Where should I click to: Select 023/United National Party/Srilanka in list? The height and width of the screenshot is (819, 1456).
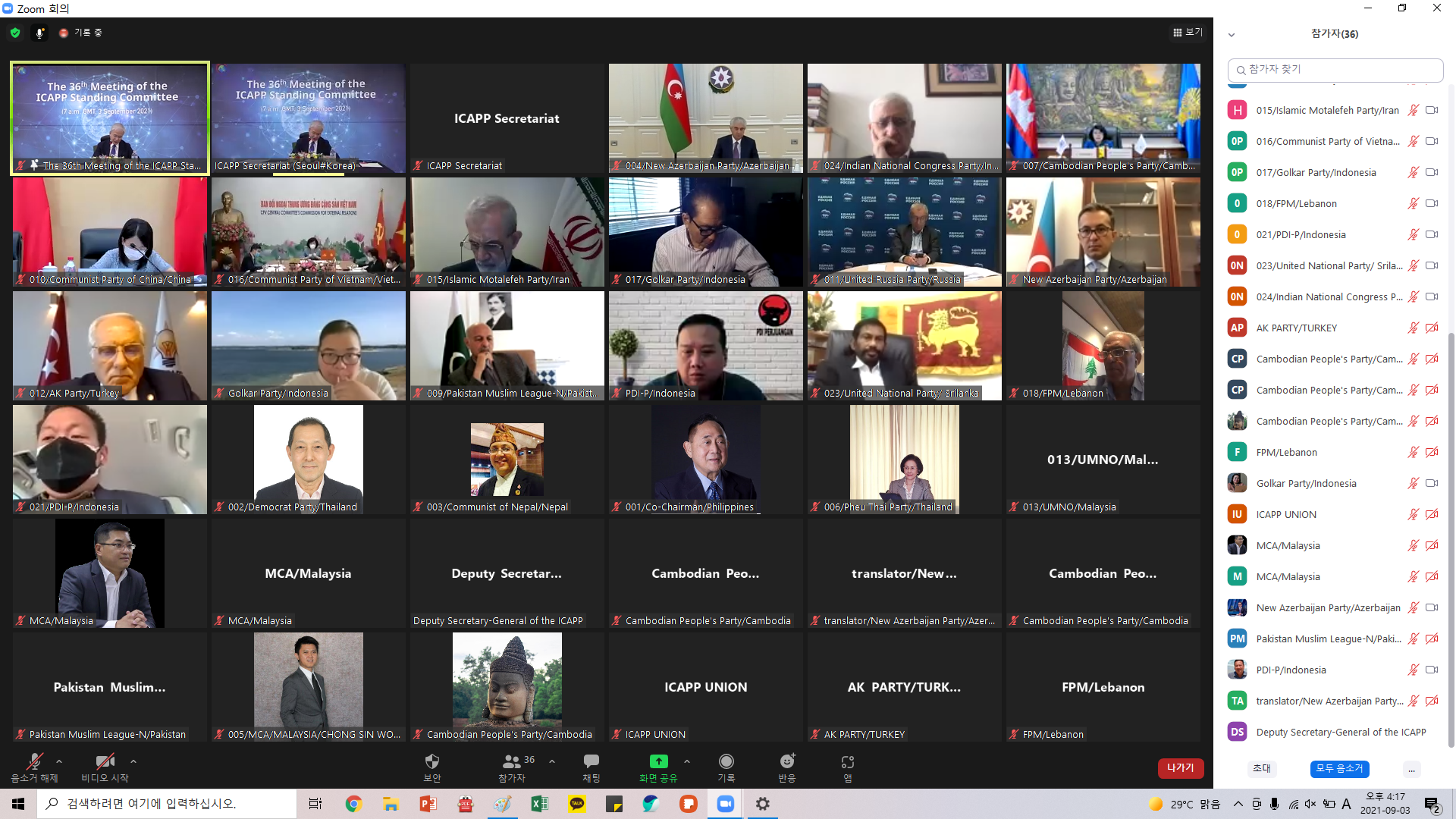click(1334, 266)
